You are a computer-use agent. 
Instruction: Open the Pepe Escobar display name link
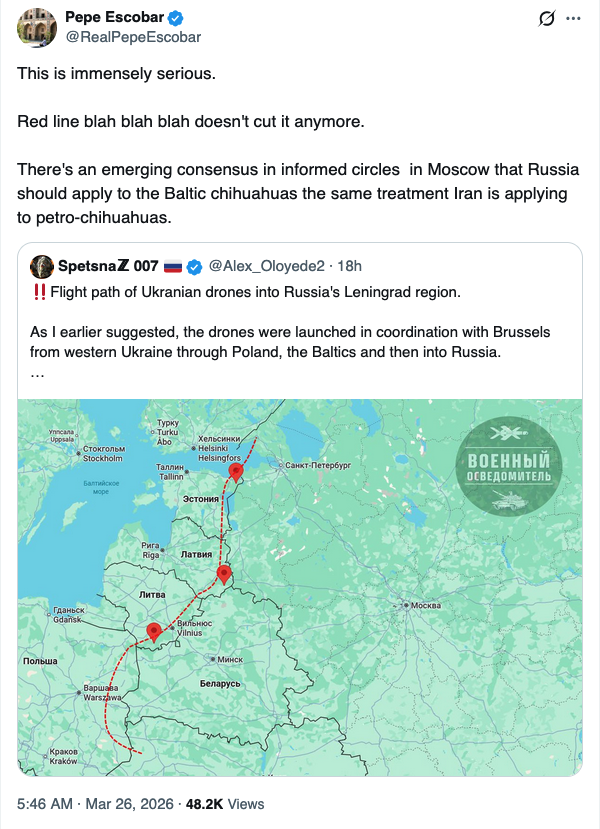point(109,17)
